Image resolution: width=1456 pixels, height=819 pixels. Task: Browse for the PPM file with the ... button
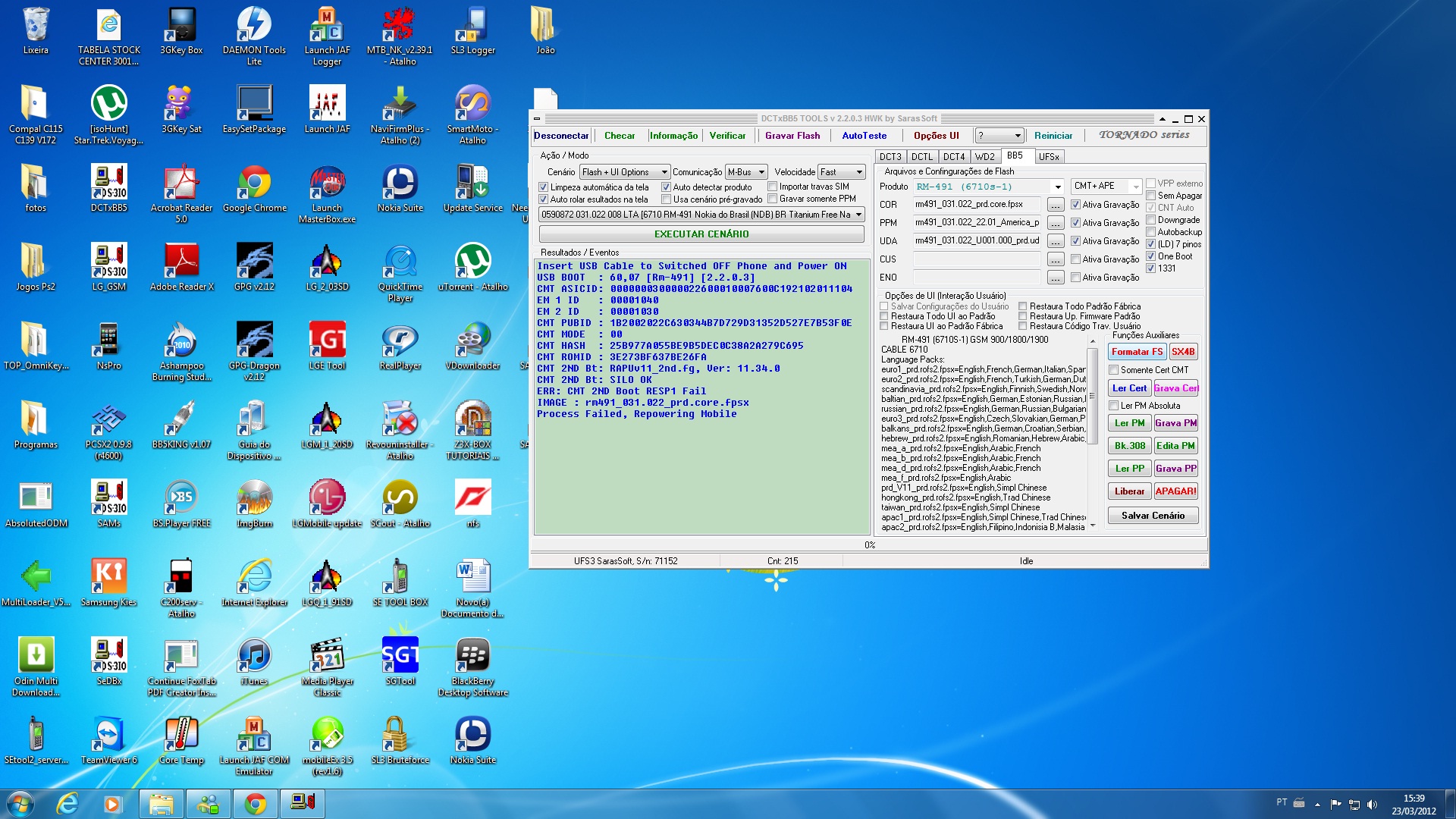[x=1055, y=223]
